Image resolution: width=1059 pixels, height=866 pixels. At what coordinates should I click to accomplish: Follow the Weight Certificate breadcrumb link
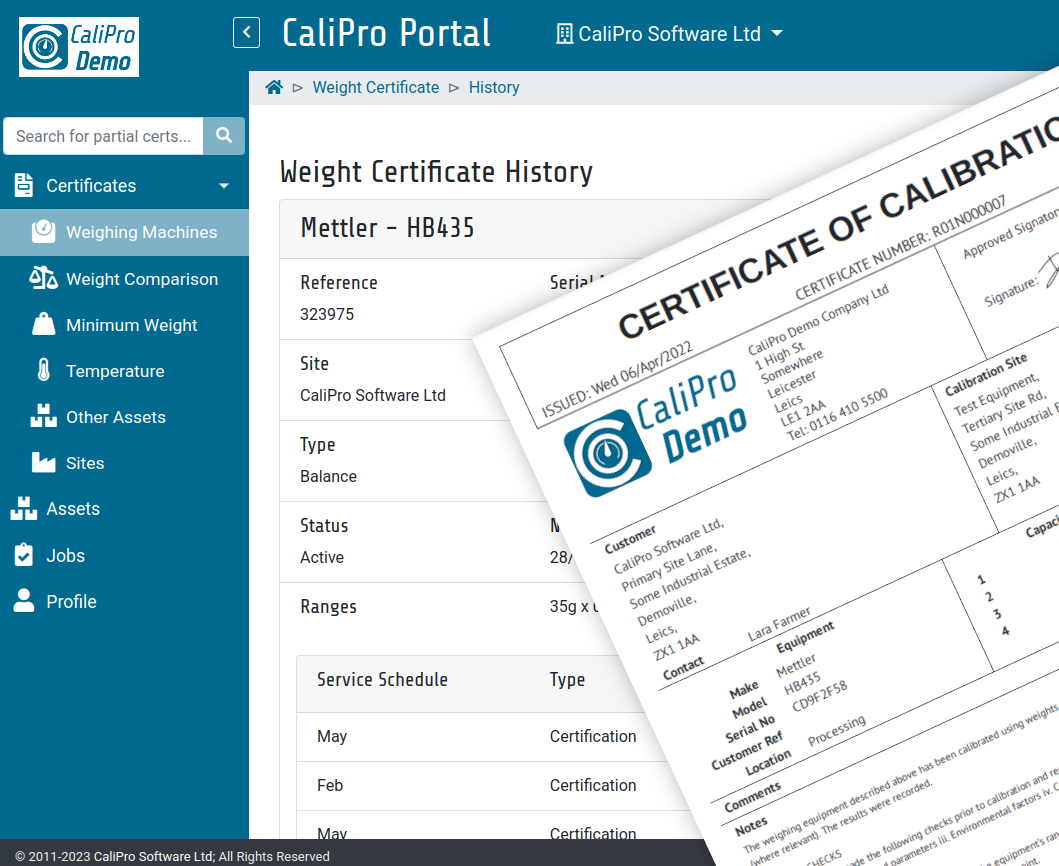click(376, 87)
